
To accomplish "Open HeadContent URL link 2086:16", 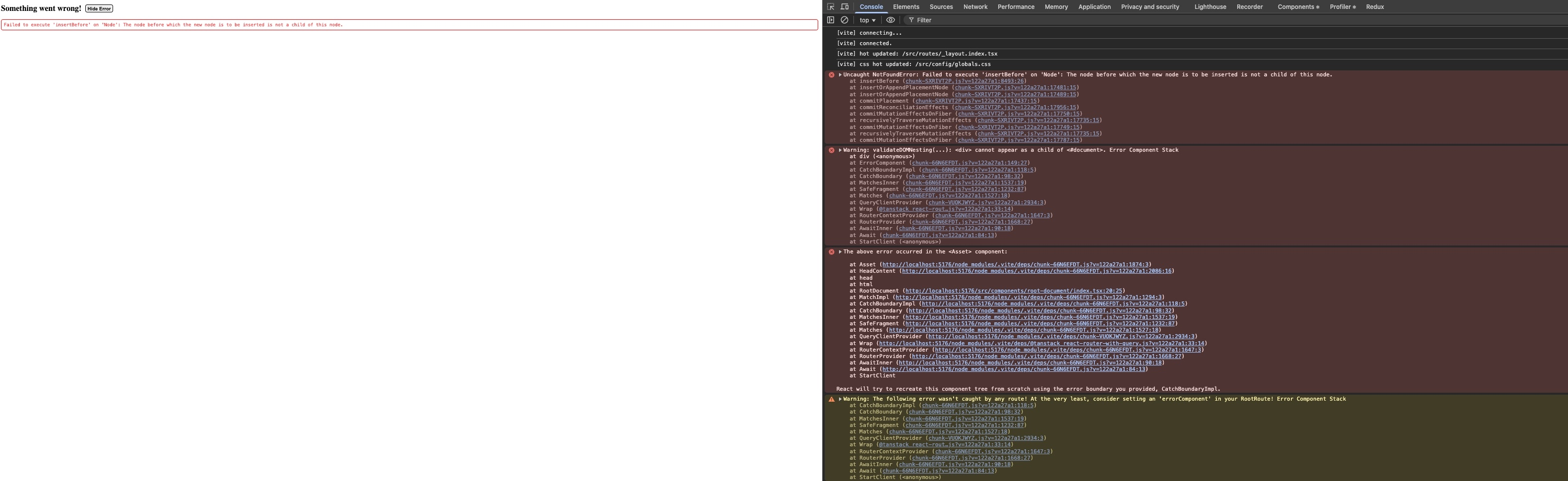I will point(1037,271).
